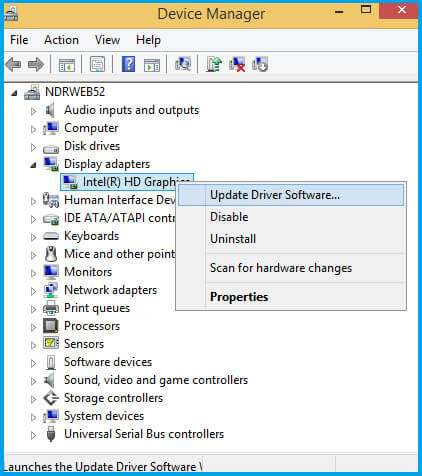Expand the Software devices node arrow
The width and height of the screenshot is (422, 476).
pos(33,363)
